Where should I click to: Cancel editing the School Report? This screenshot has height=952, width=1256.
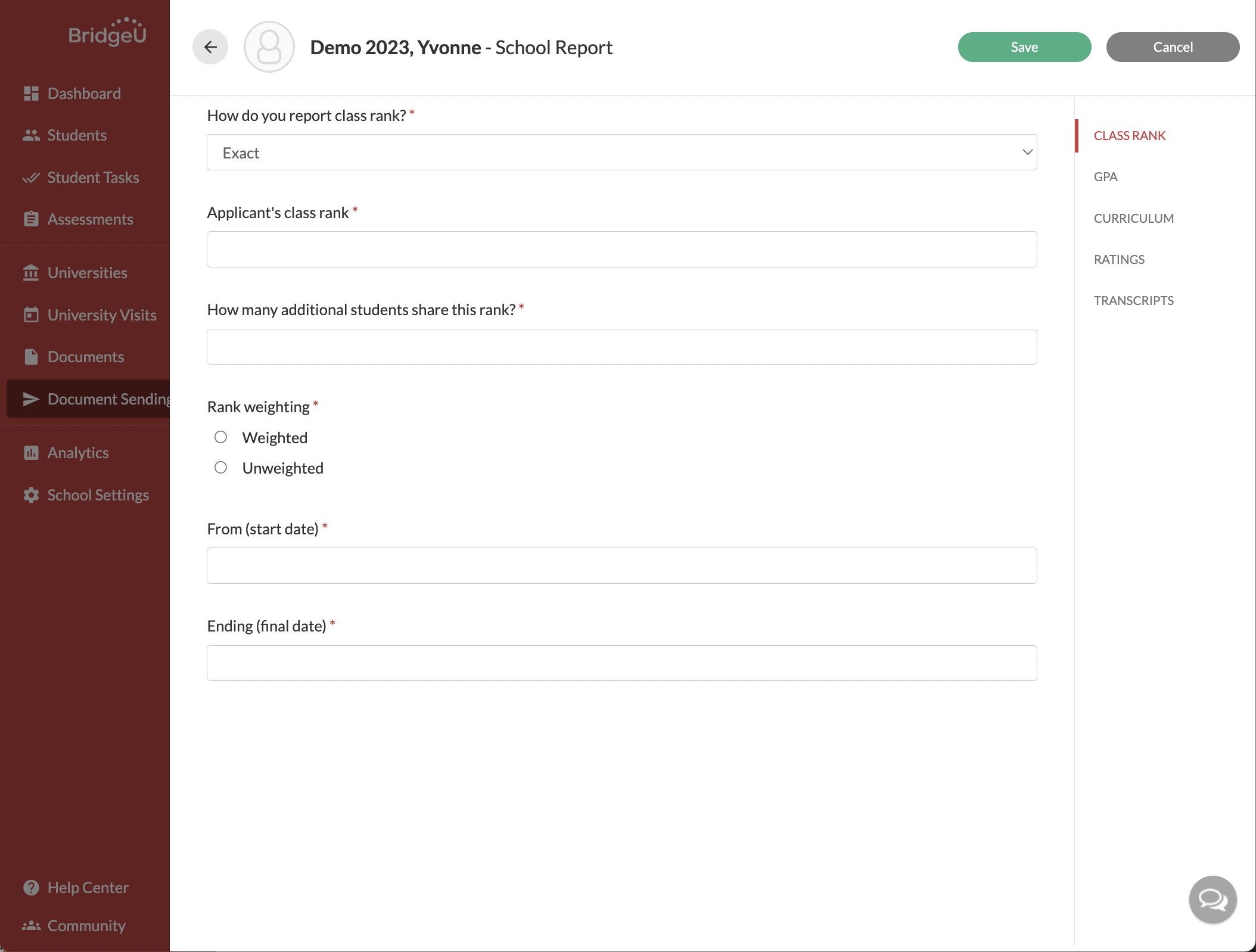tap(1173, 47)
